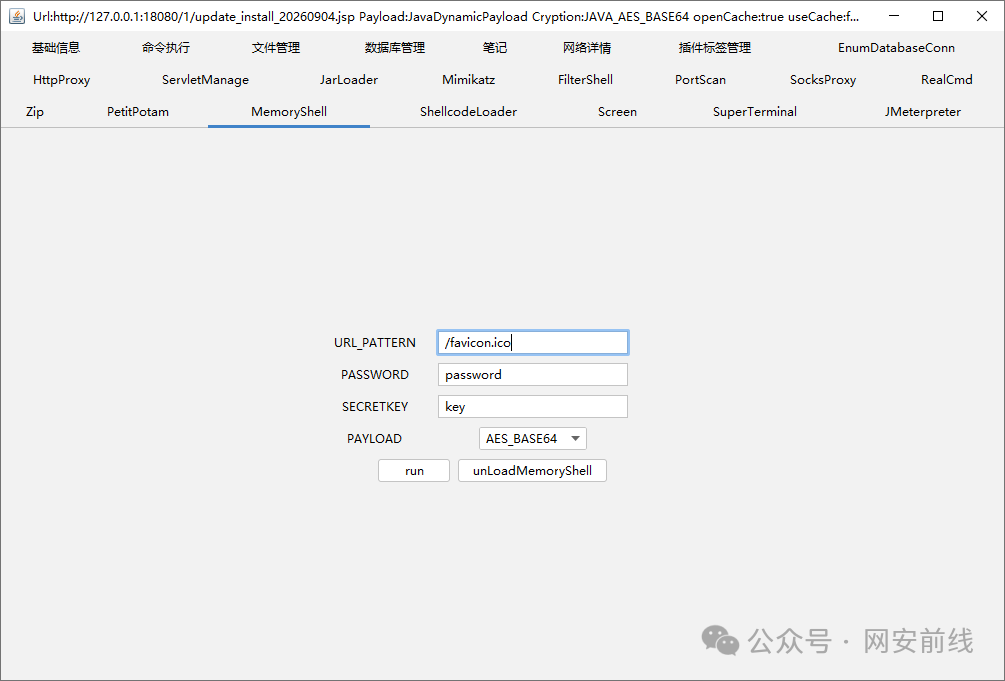The image size is (1005, 681).
Task: Select the PortScan tab
Action: coord(700,80)
